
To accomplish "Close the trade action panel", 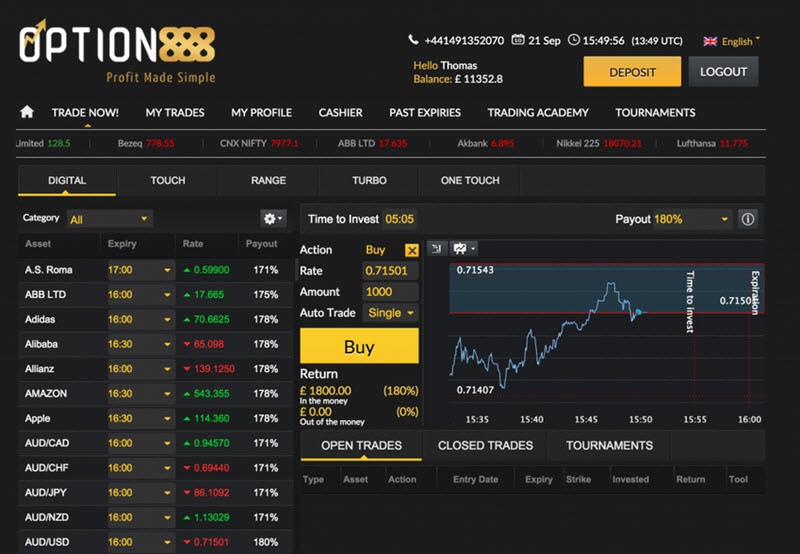I will [411, 250].
